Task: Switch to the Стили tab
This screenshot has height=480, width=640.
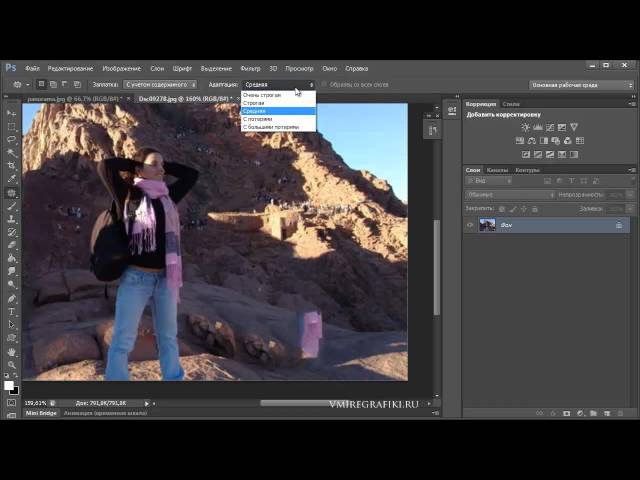Action: (511, 104)
